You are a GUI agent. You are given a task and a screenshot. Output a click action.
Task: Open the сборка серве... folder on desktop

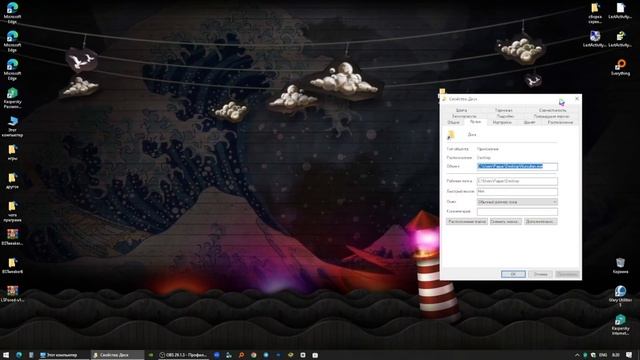pyautogui.click(x=595, y=13)
